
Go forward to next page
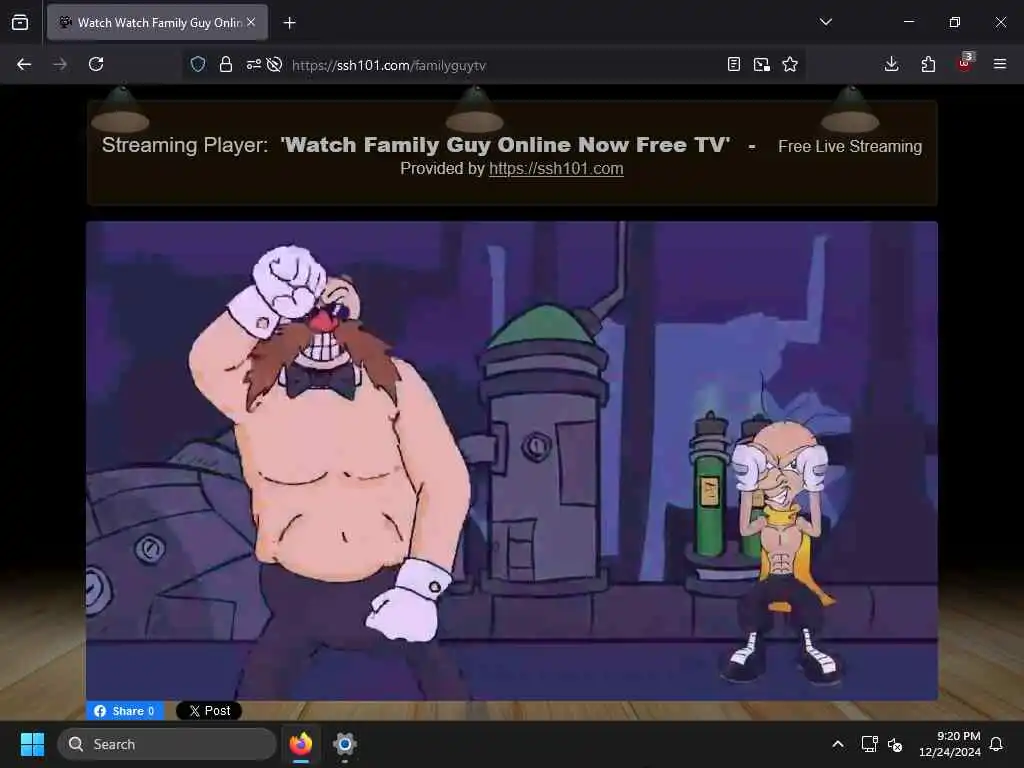[x=60, y=64]
